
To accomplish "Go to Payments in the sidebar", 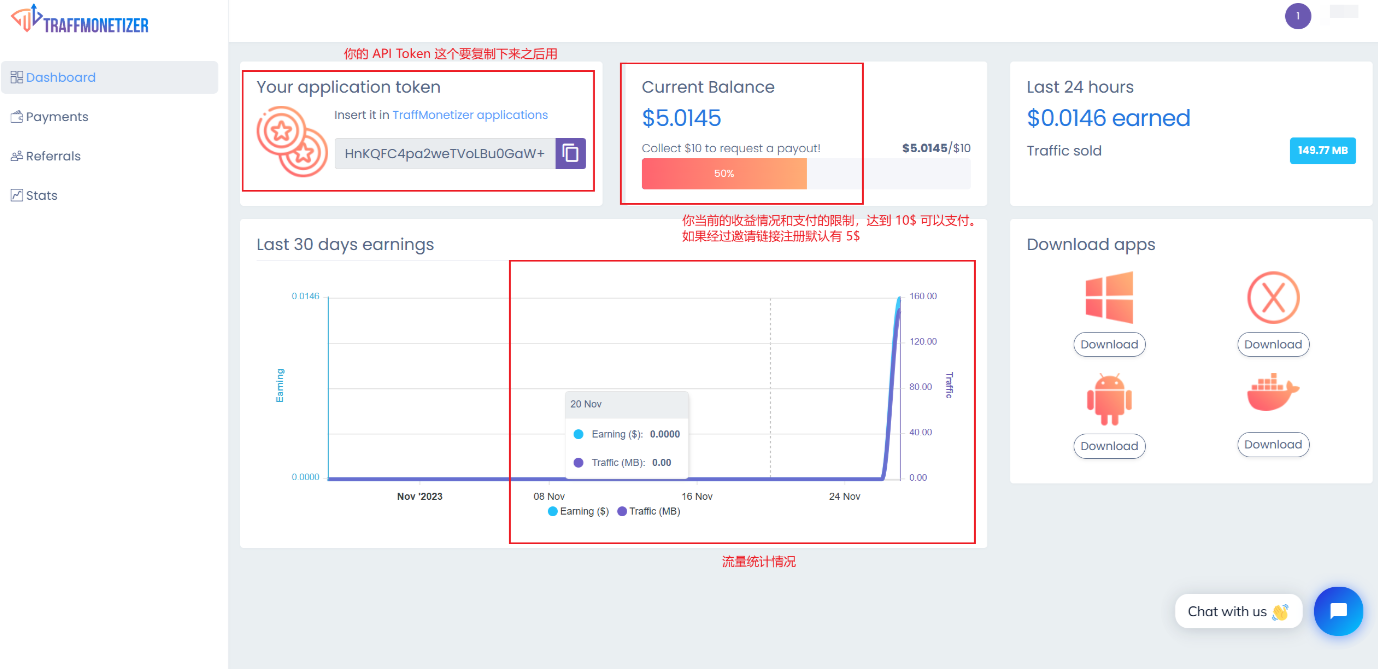I will point(57,117).
